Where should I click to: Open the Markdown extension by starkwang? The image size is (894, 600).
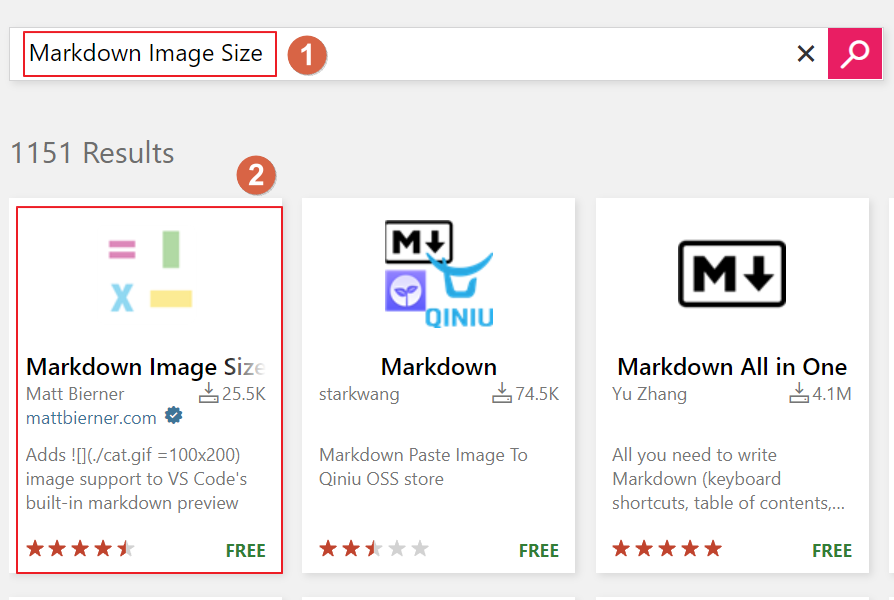pyautogui.click(x=438, y=367)
